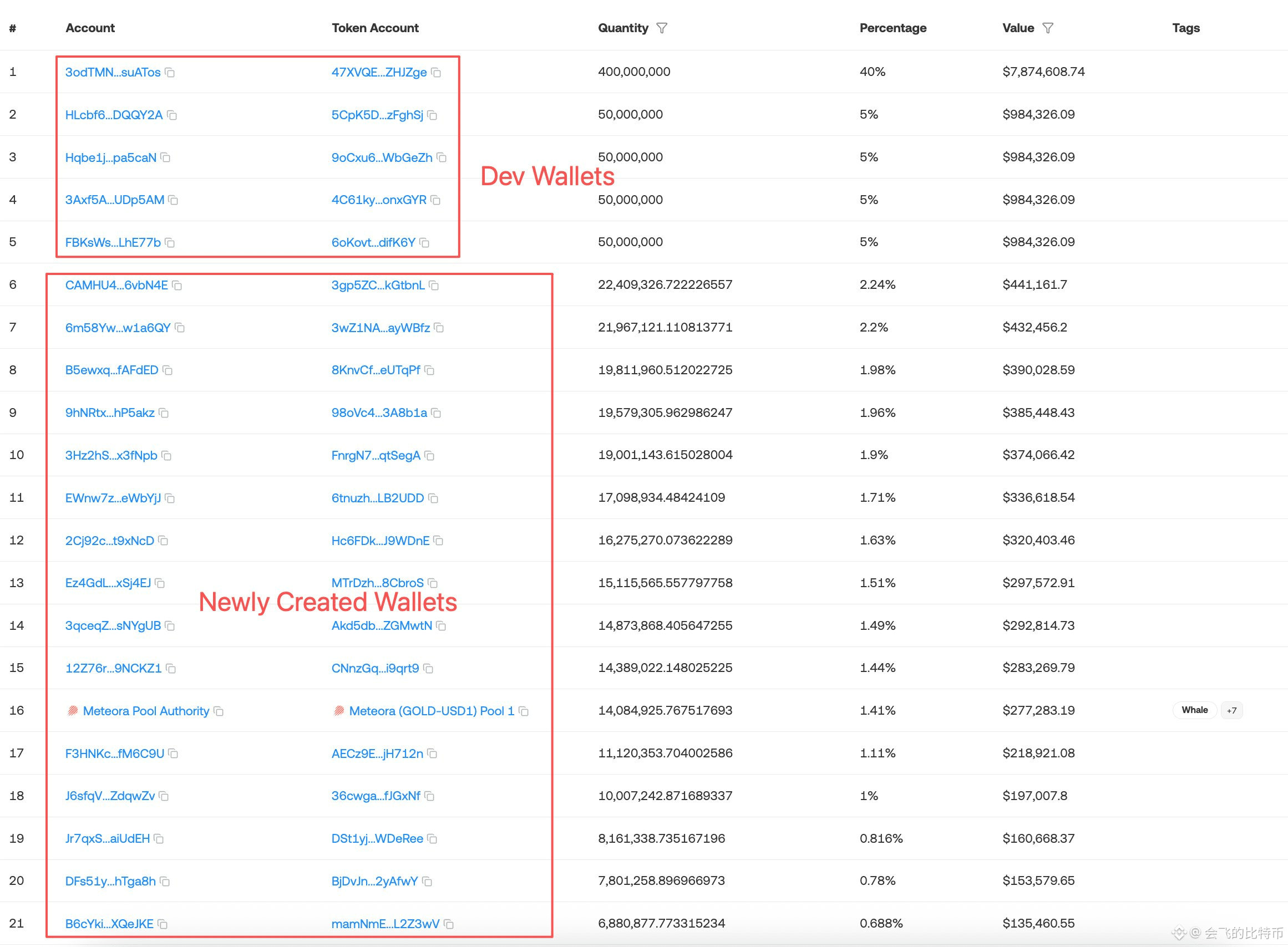Click the value $135,460.55
This screenshot has width=1288, height=947.
click(1038, 923)
